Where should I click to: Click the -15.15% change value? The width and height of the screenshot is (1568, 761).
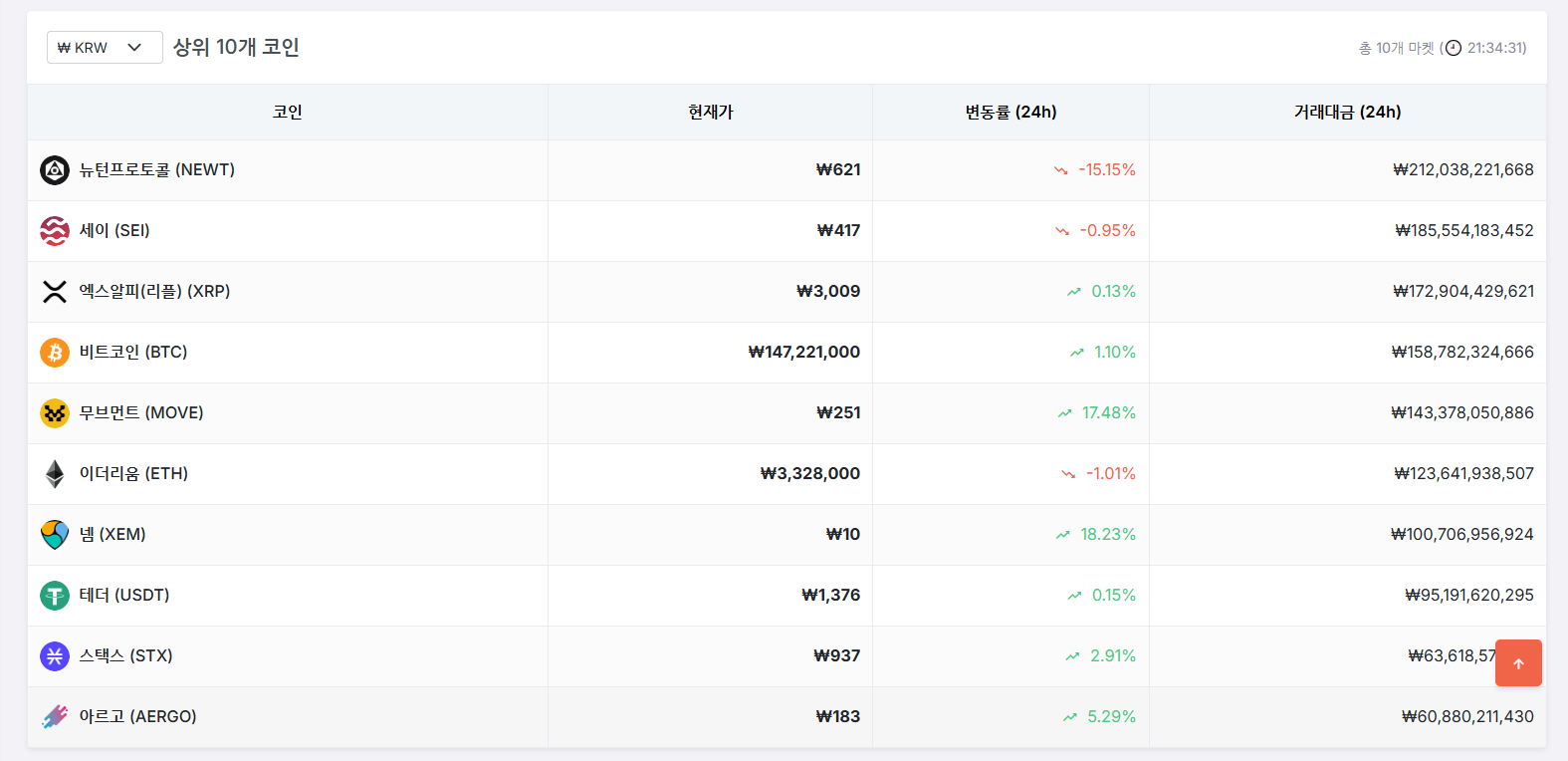[x=1107, y=170]
